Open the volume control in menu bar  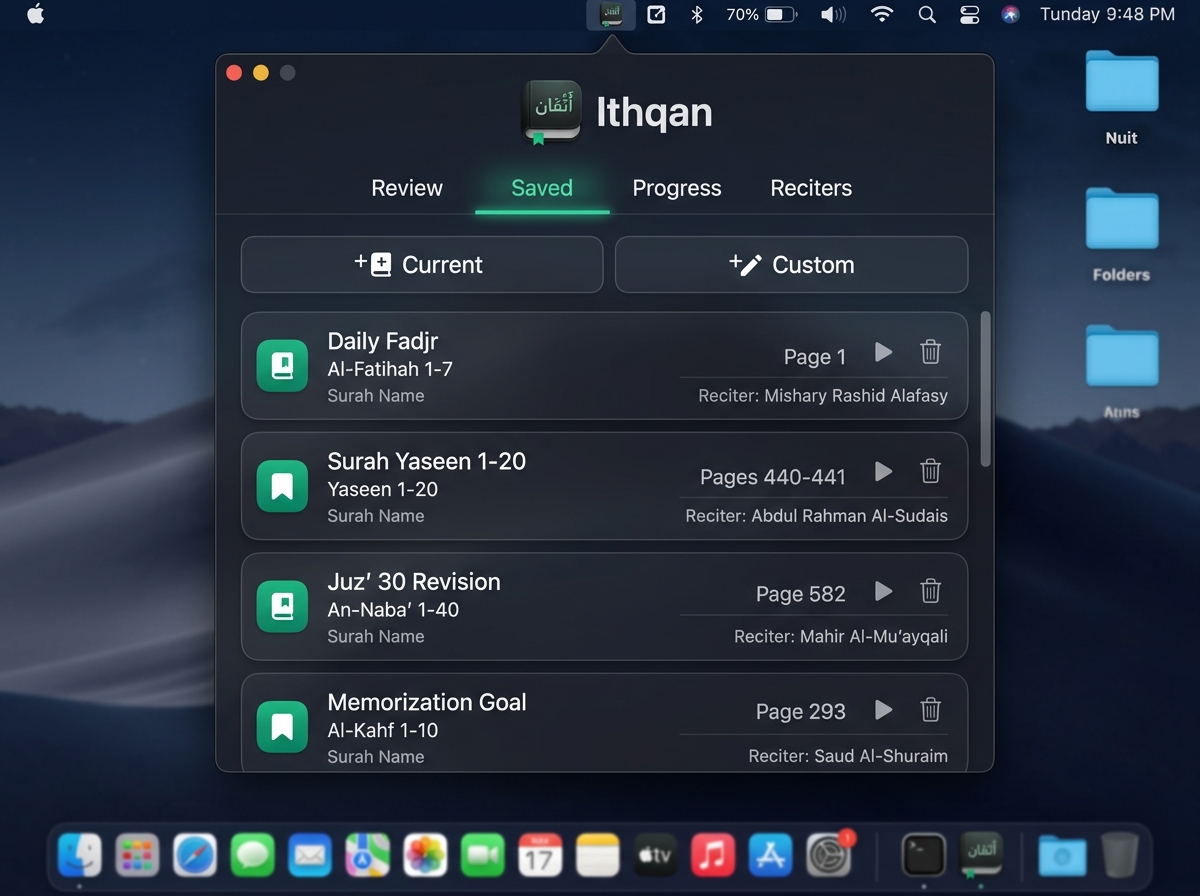tap(832, 14)
